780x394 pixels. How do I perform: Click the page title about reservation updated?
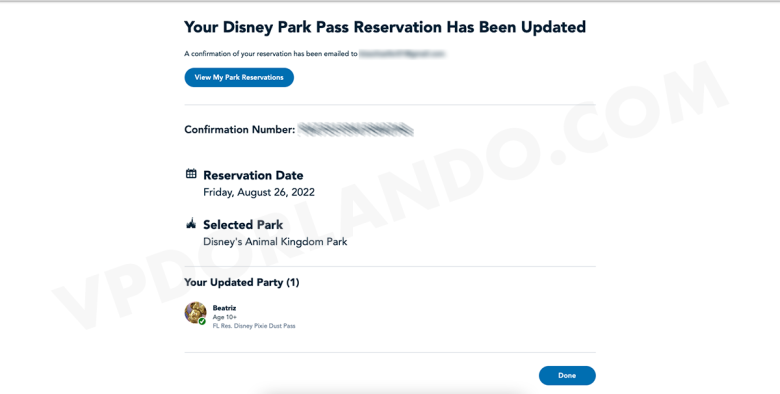click(x=385, y=27)
